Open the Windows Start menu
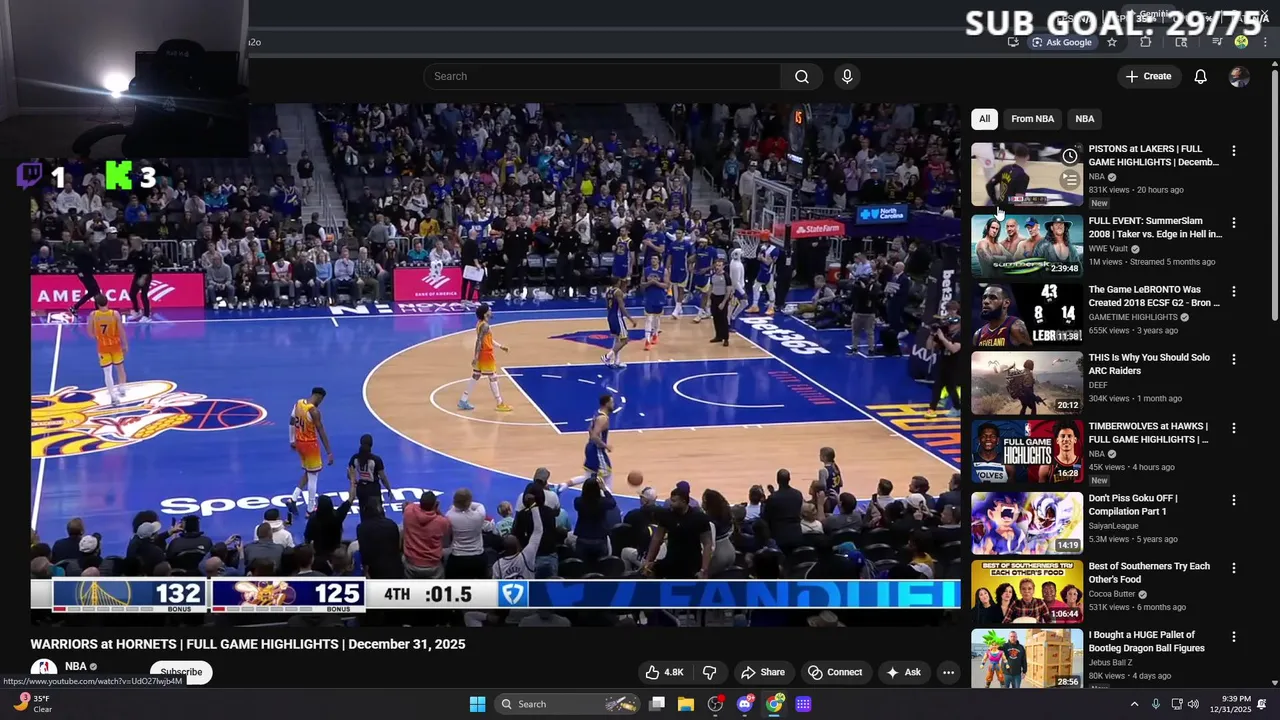The height and width of the screenshot is (720, 1280). pos(477,704)
